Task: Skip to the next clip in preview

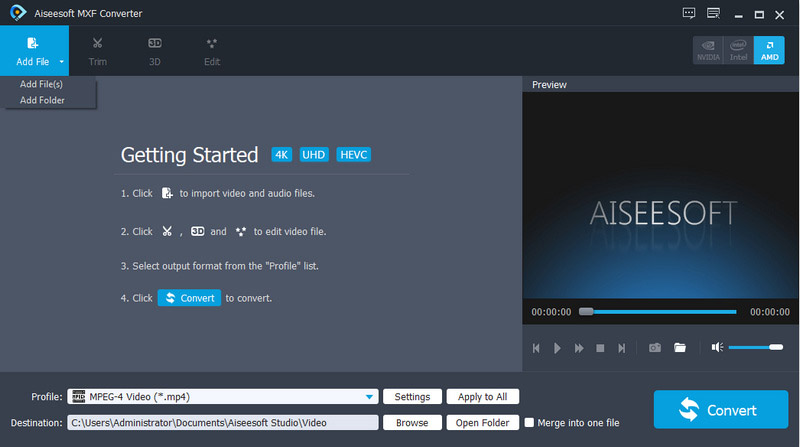Action: pyautogui.click(x=621, y=348)
